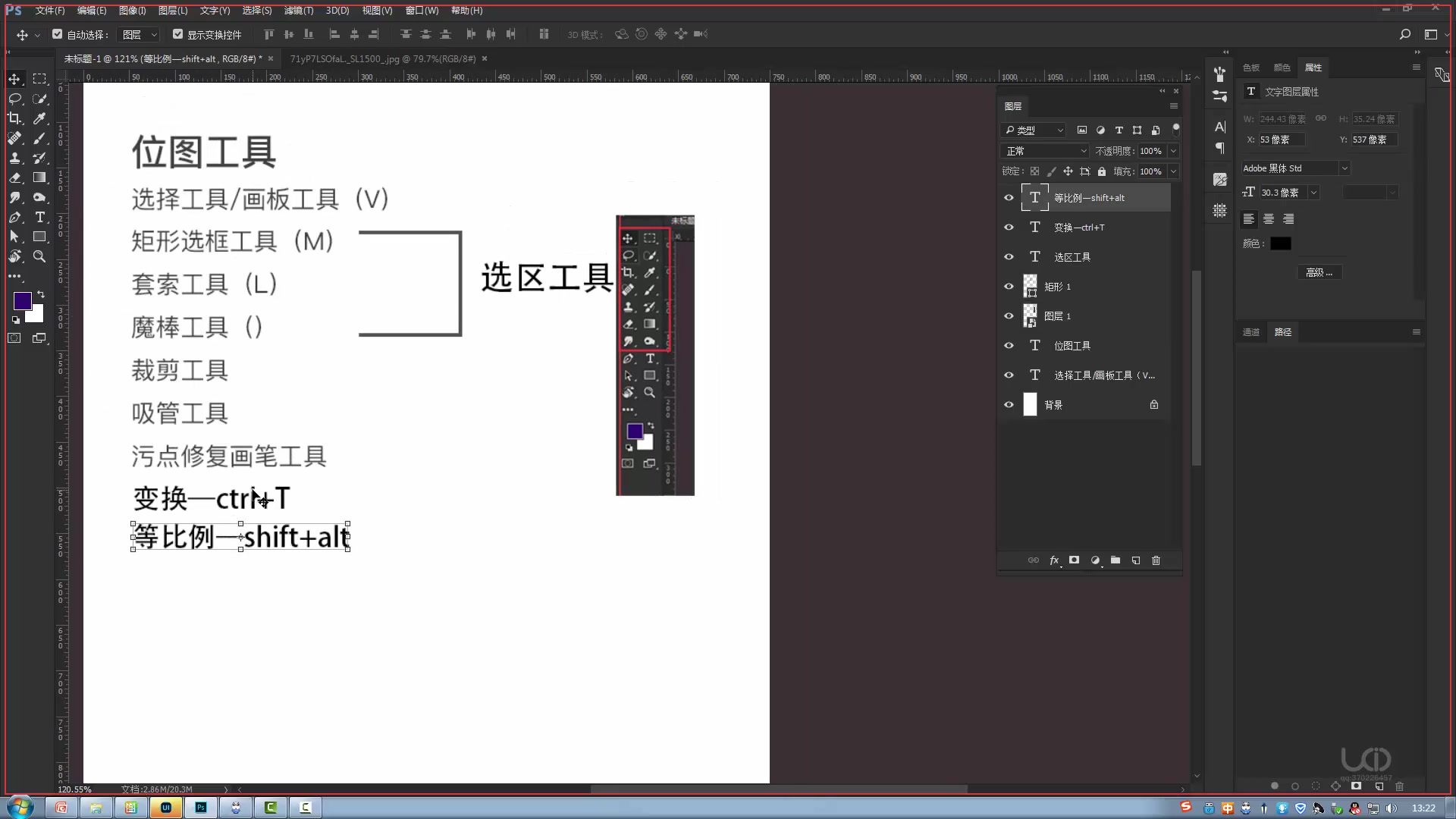Click the Create new layer icon
Viewport: 1456px width, 819px height.
(1136, 560)
